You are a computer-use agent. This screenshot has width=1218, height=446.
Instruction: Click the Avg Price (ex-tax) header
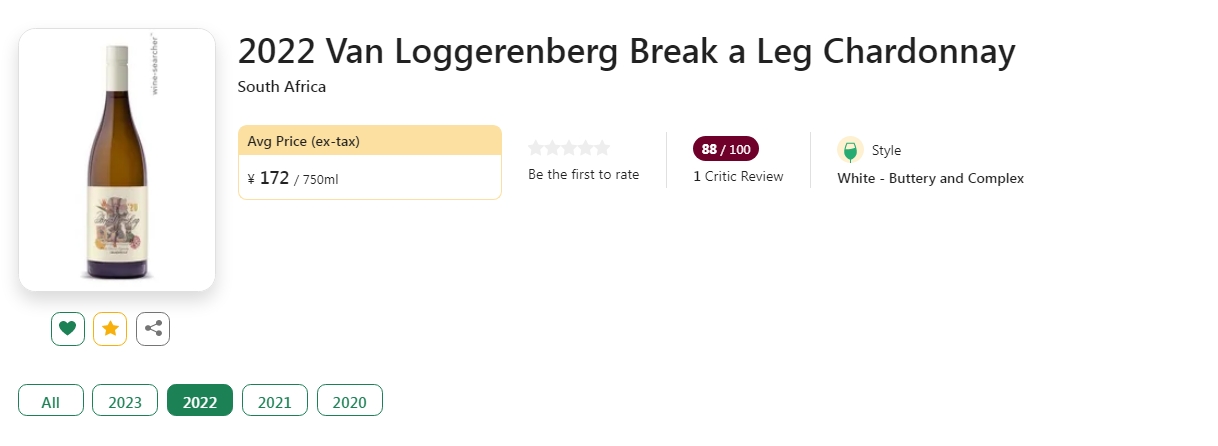(x=369, y=141)
